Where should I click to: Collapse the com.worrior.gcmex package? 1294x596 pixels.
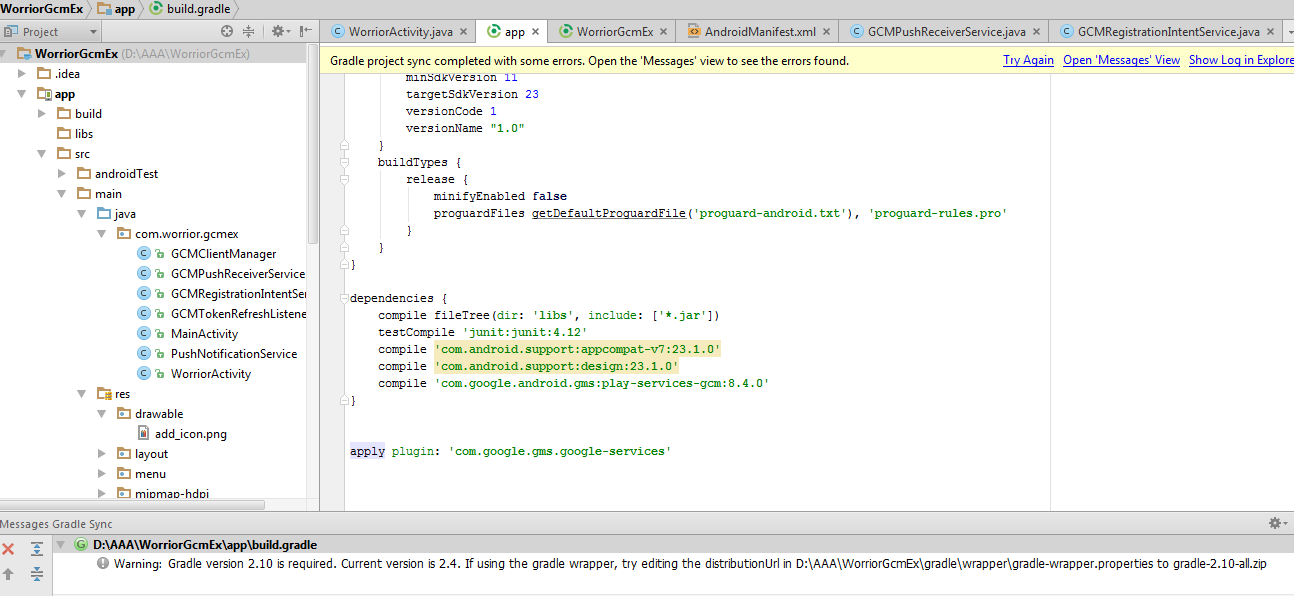click(x=102, y=233)
